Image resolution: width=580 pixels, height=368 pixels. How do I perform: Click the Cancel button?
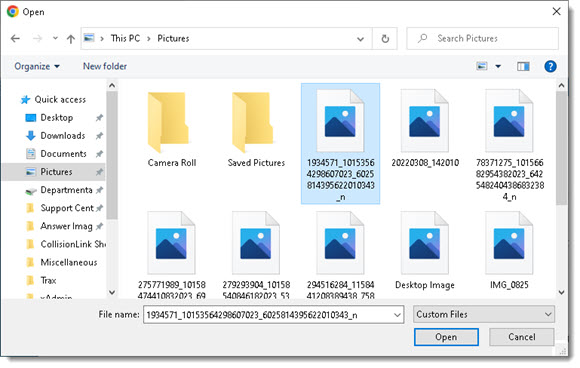[x=522, y=337]
